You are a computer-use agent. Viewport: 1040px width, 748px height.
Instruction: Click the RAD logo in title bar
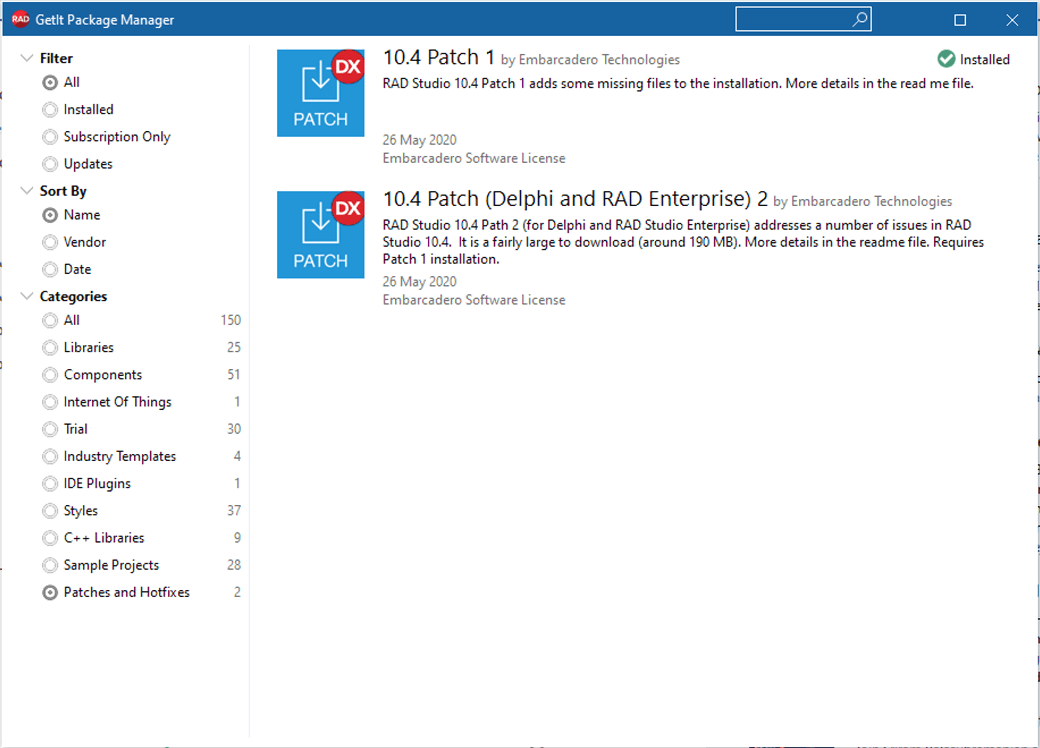pos(21,19)
